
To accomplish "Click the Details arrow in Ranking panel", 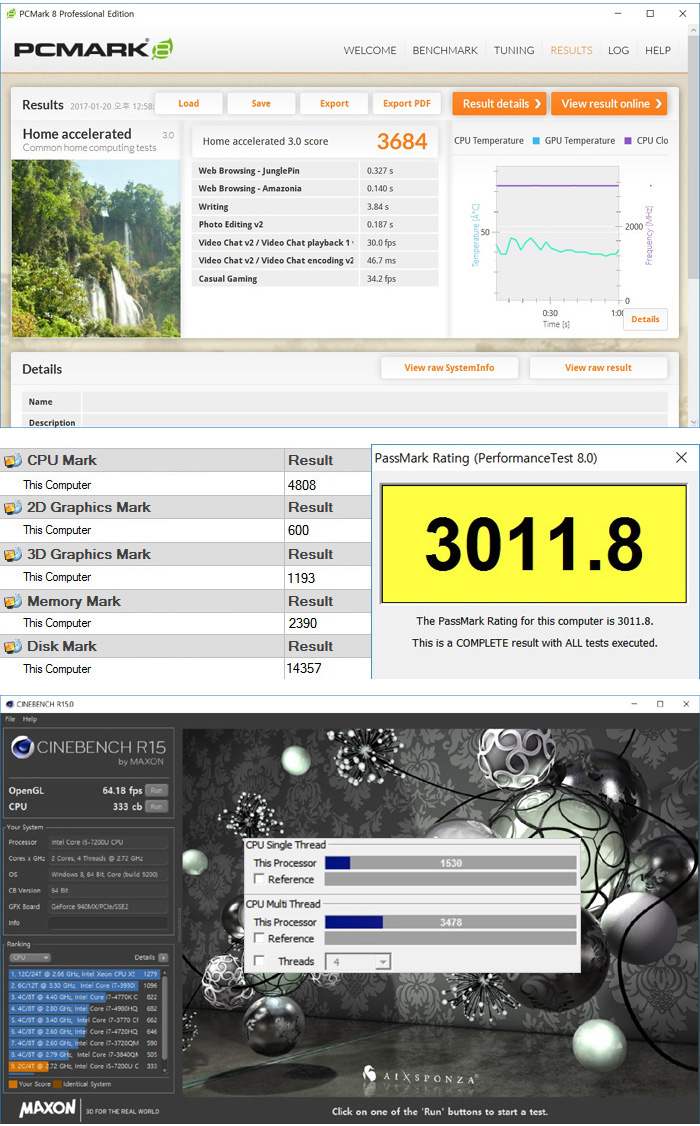I will 163,957.
